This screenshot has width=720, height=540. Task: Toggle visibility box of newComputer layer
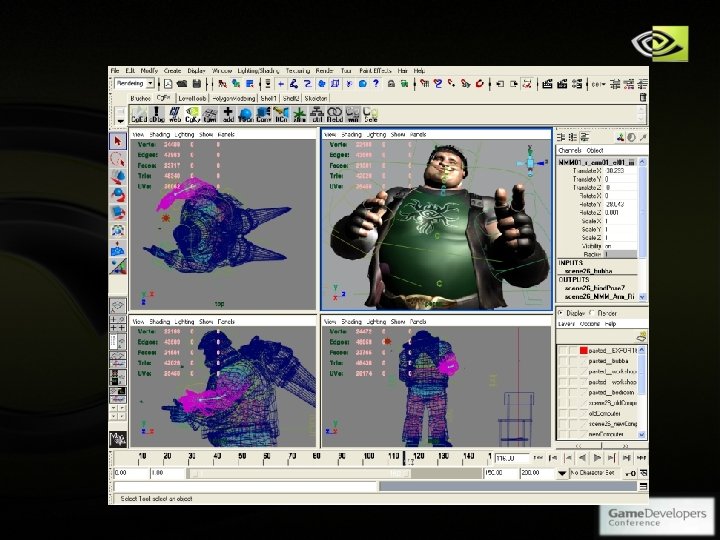click(562, 433)
